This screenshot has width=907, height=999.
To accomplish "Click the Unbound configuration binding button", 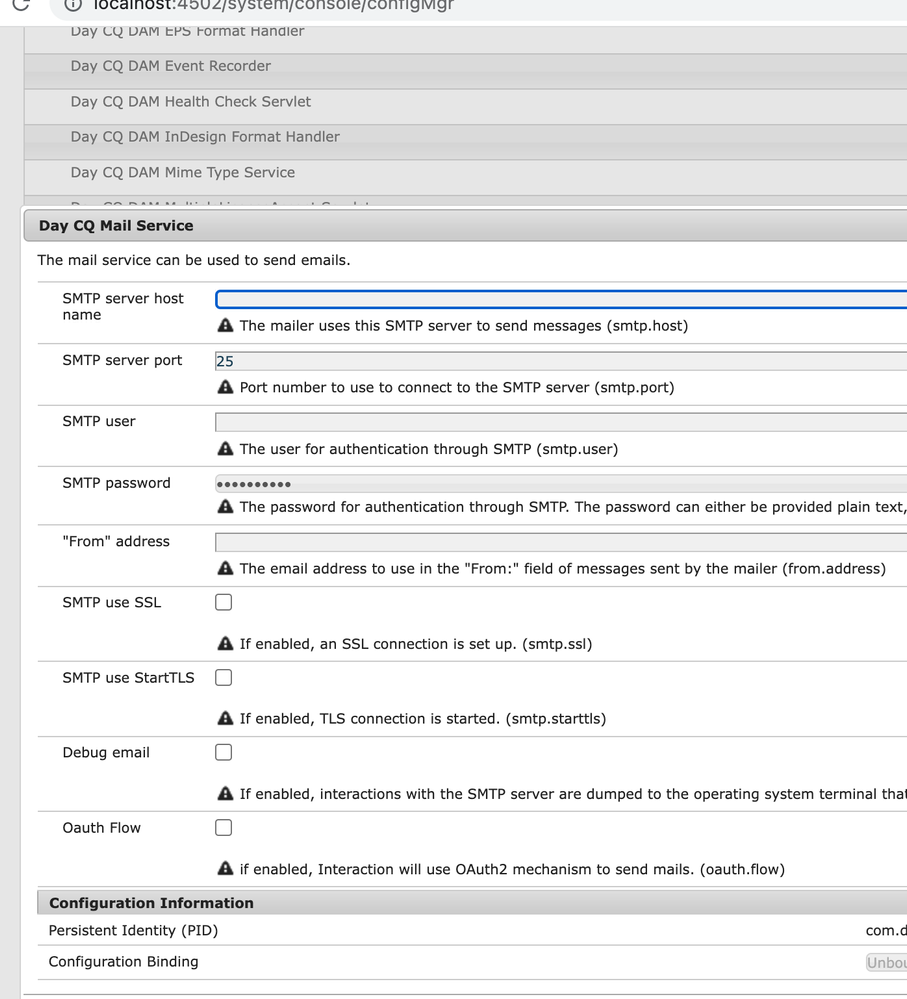I will (886, 962).
